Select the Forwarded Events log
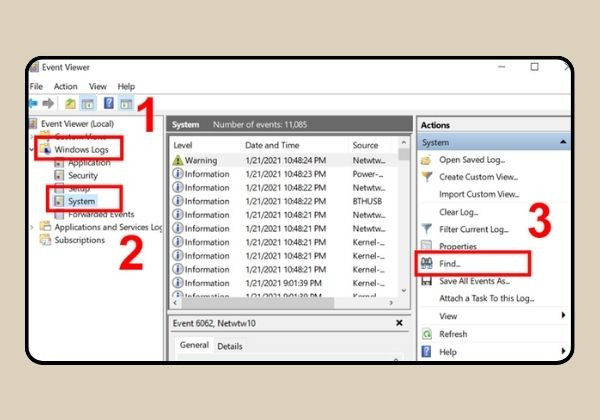This screenshot has height=420, width=600. (101, 214)
